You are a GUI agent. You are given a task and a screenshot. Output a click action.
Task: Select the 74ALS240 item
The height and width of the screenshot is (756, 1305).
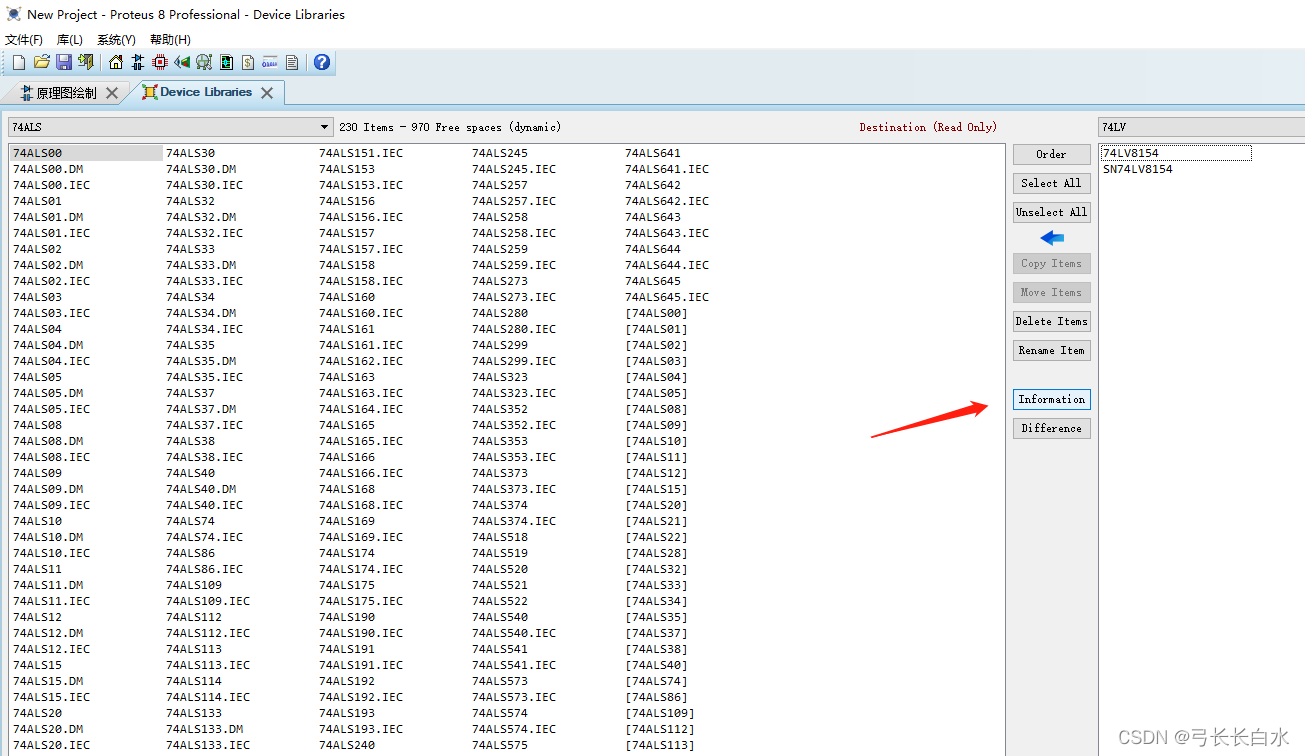click(347, 745)
